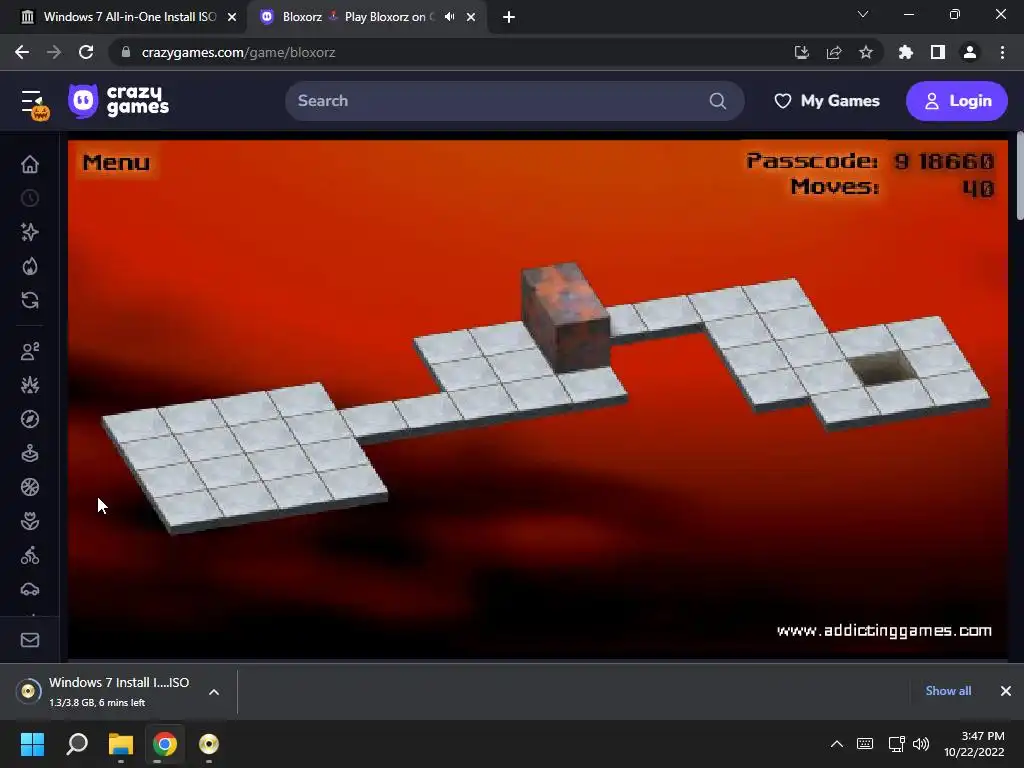Toggle the Chrome side panel icon
The height and width of the screenshot is (768, 1024).
(938, 52)
